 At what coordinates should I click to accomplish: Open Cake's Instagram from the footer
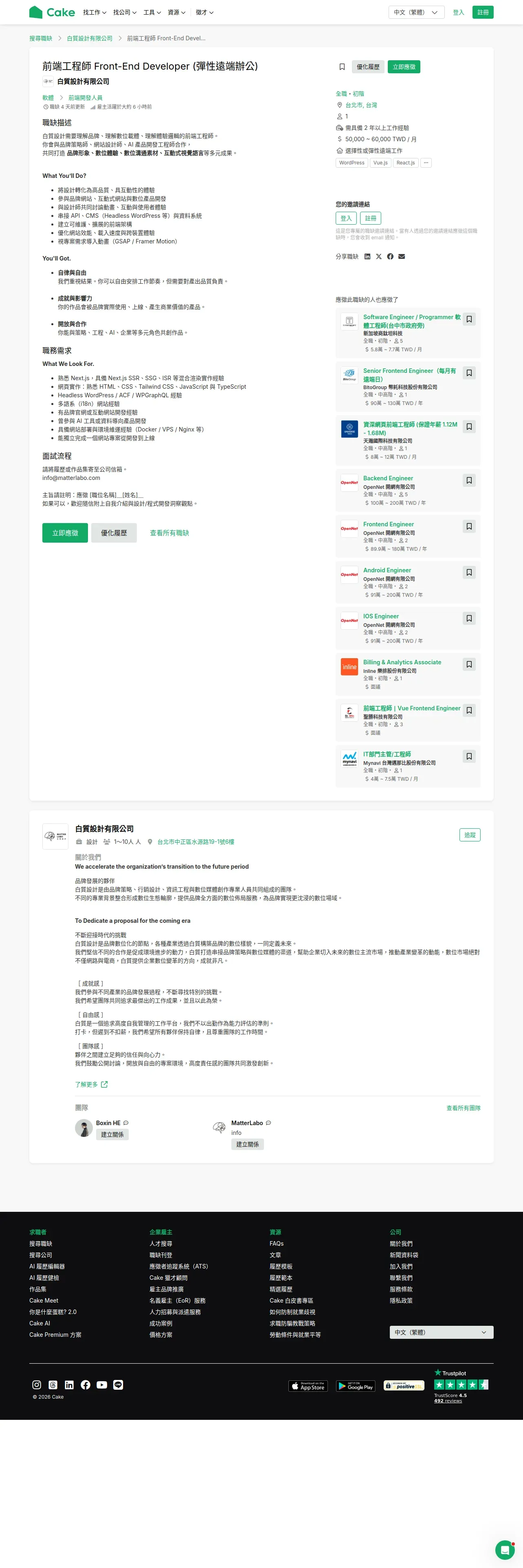(37, 1385)
